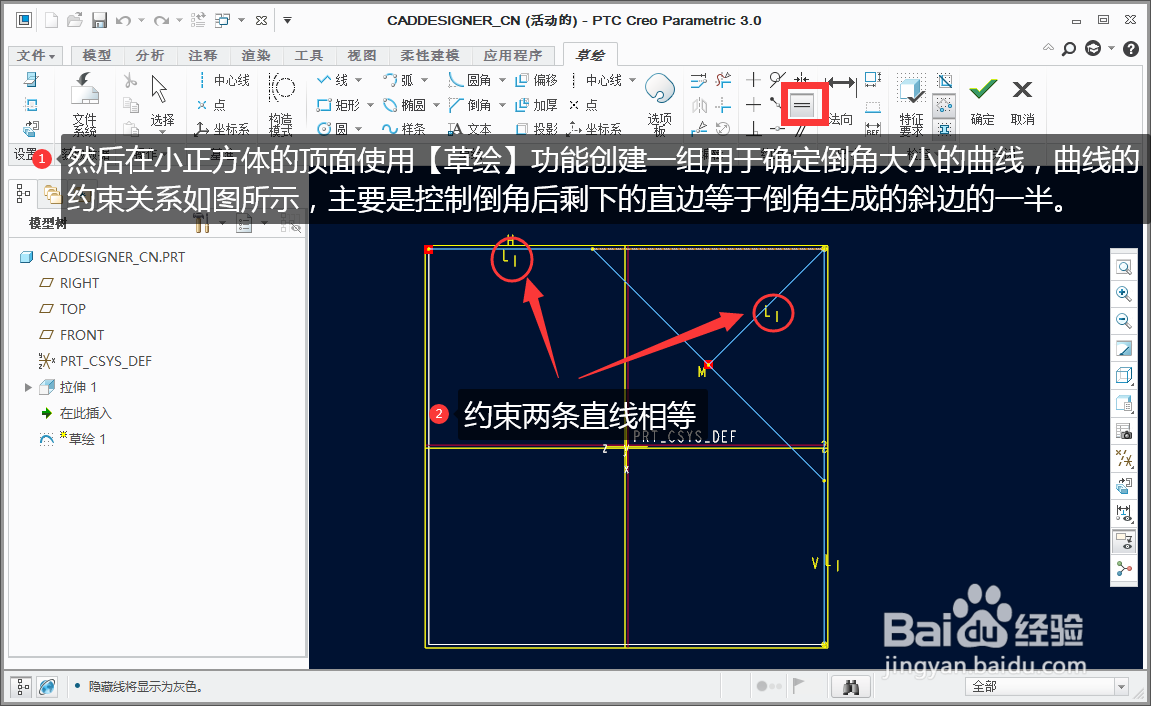
Task: Open the 选项板 palette
Action: click(659, 105)
